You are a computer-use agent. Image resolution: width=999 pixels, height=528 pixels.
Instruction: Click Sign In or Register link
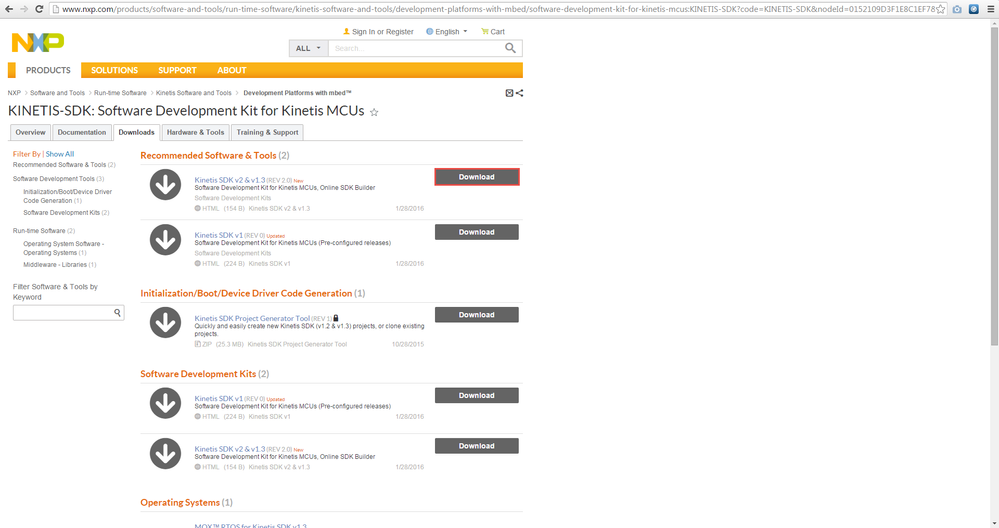pos(378,31)
